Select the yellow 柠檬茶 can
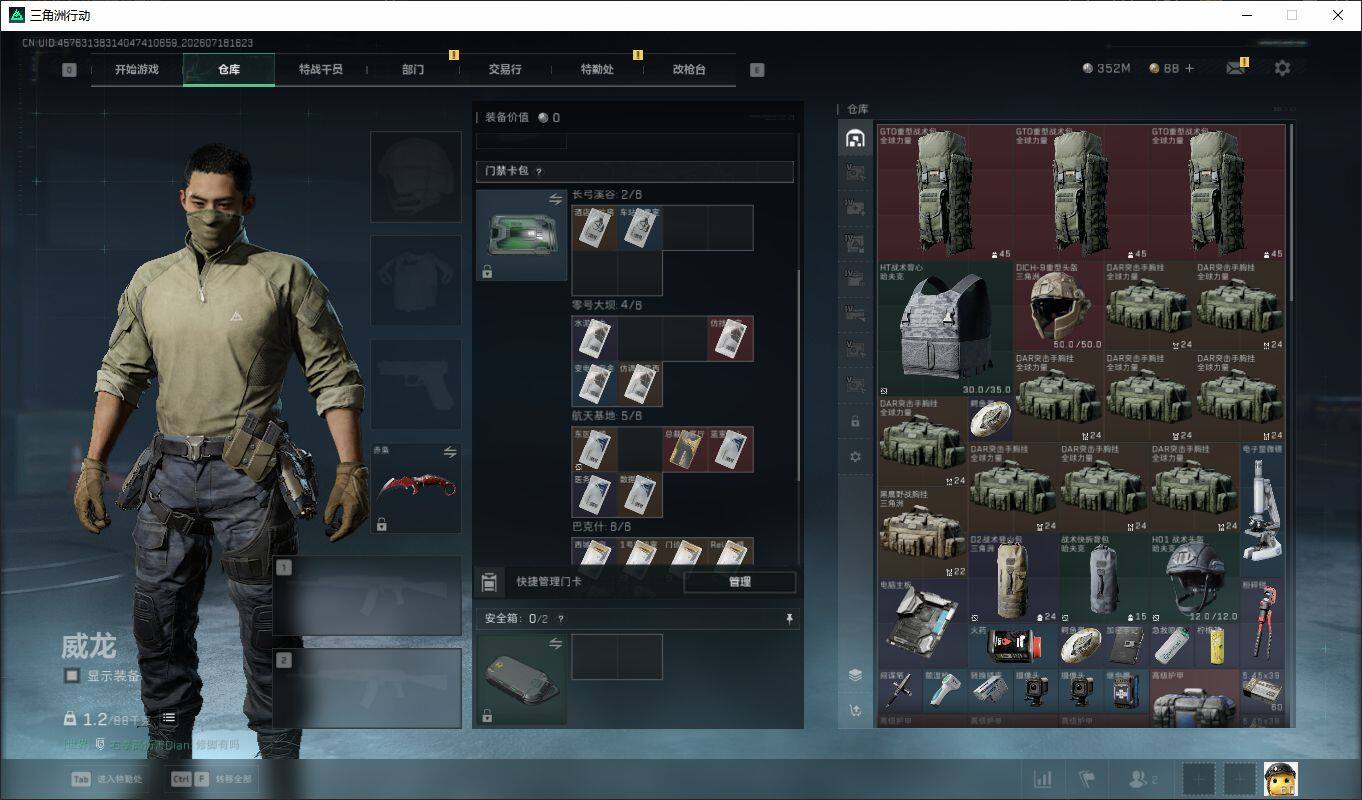This screenshot has height=800, width=1362. 1218,646
